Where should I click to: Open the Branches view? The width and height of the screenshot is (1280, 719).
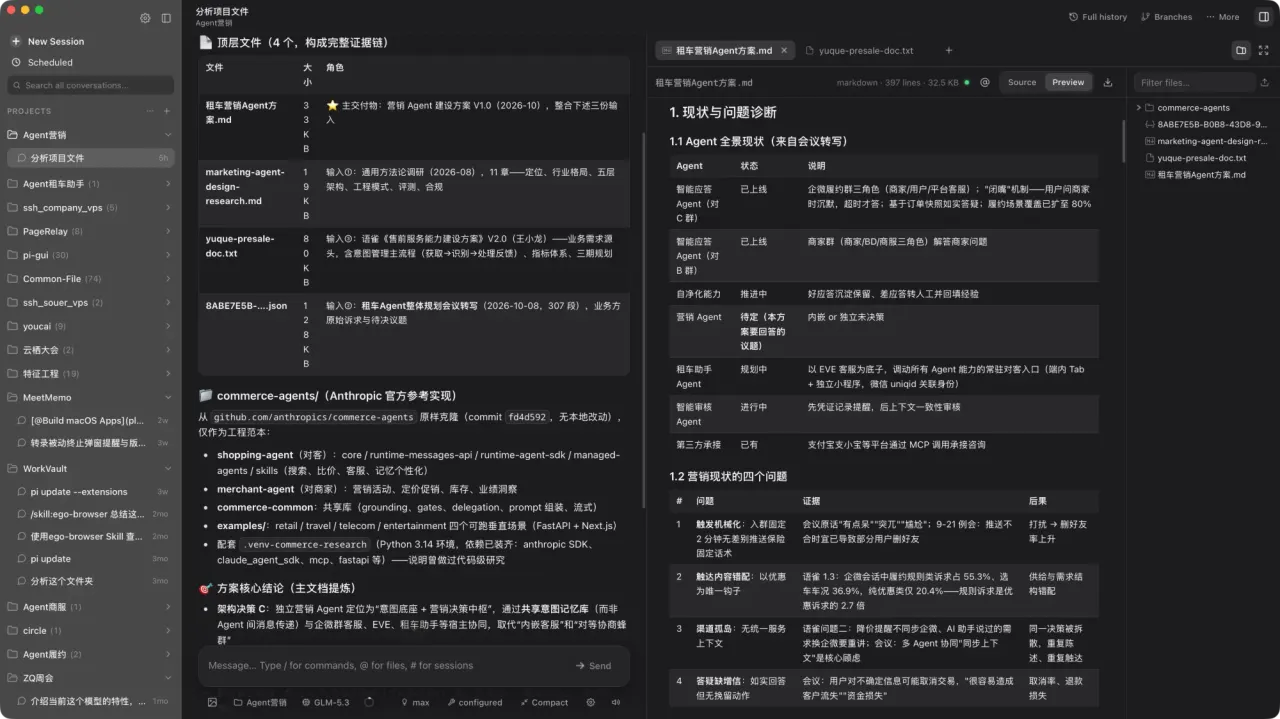point(1166,17)
